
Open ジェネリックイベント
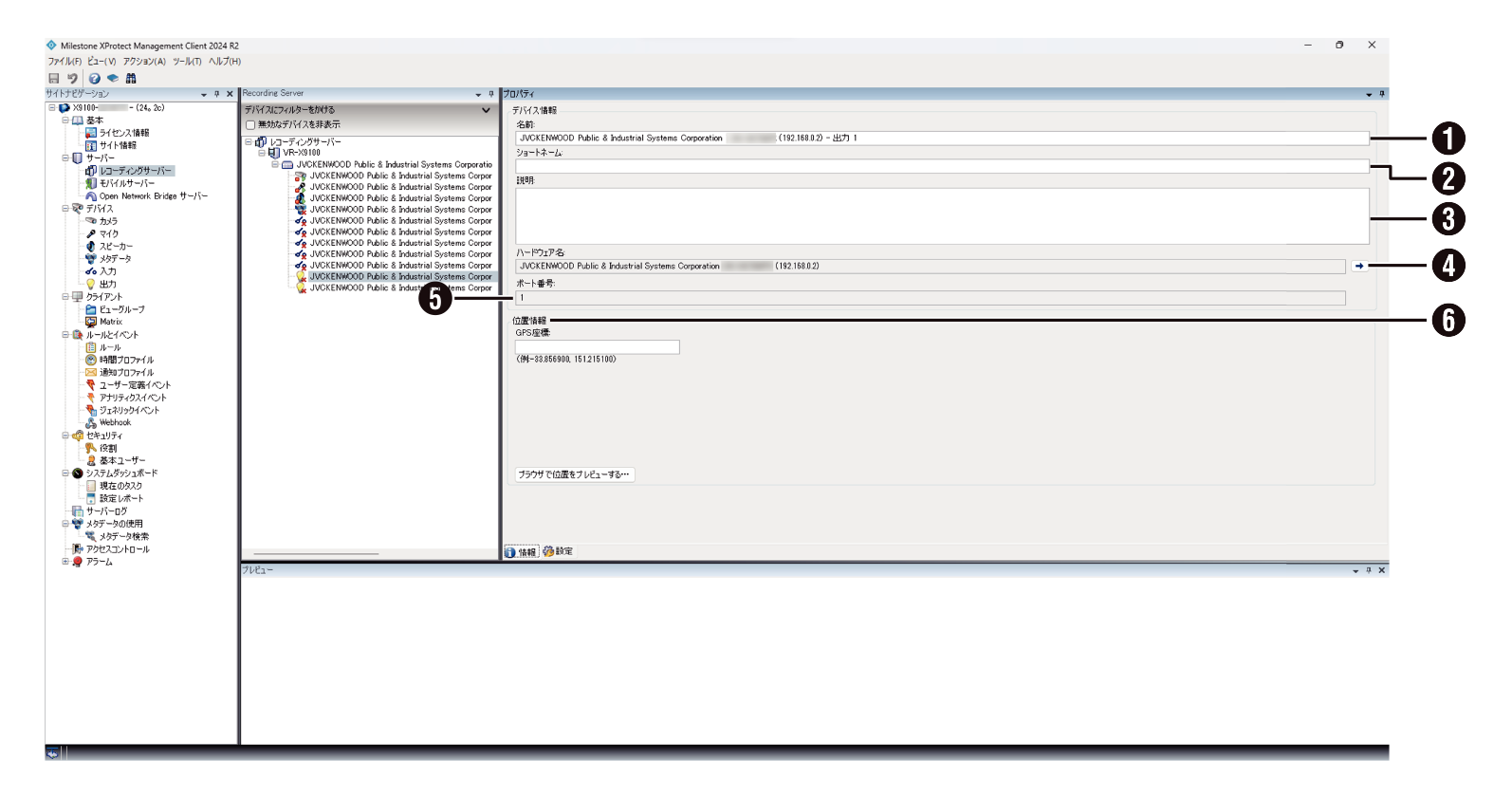[x=129, y=410]
